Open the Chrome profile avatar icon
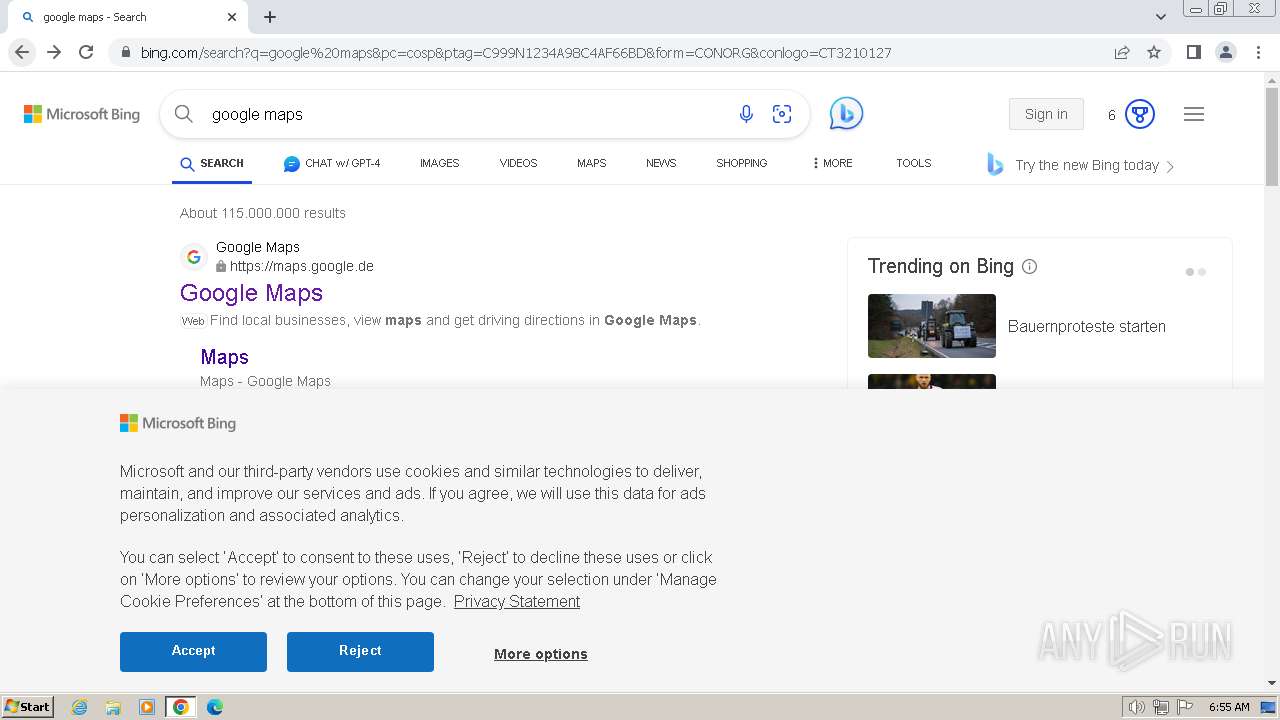1280x720 pixels. point(1225,52)
